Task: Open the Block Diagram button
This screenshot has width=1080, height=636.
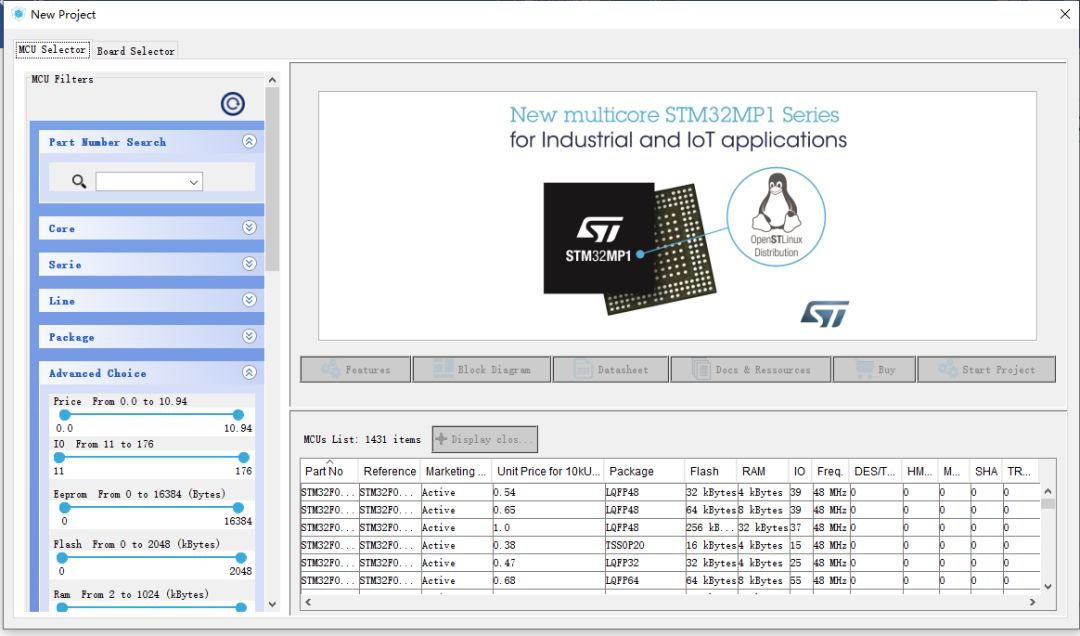Action: tap(481, 369)
